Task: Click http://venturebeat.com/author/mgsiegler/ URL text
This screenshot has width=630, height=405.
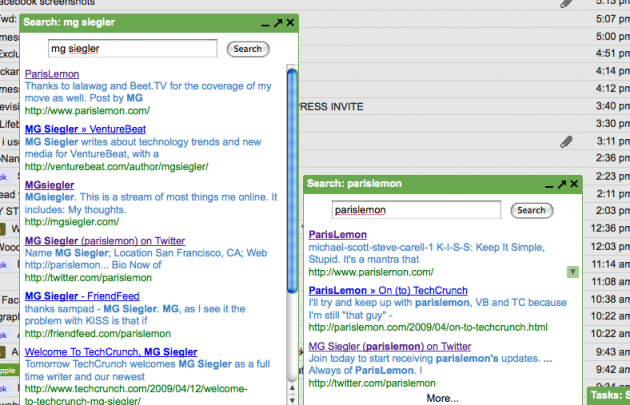Action: (117, 167)
